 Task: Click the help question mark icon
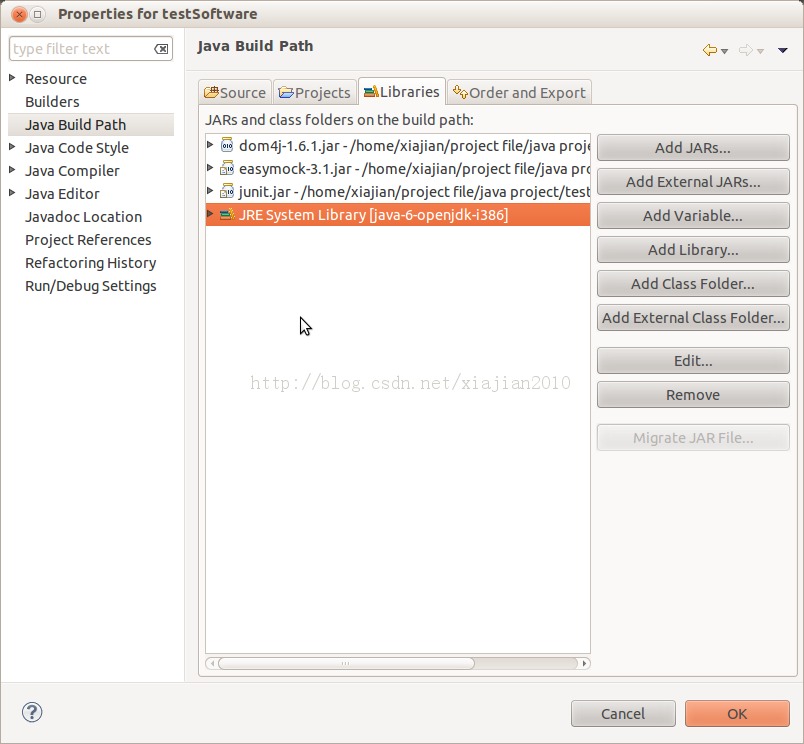[32, 712]
